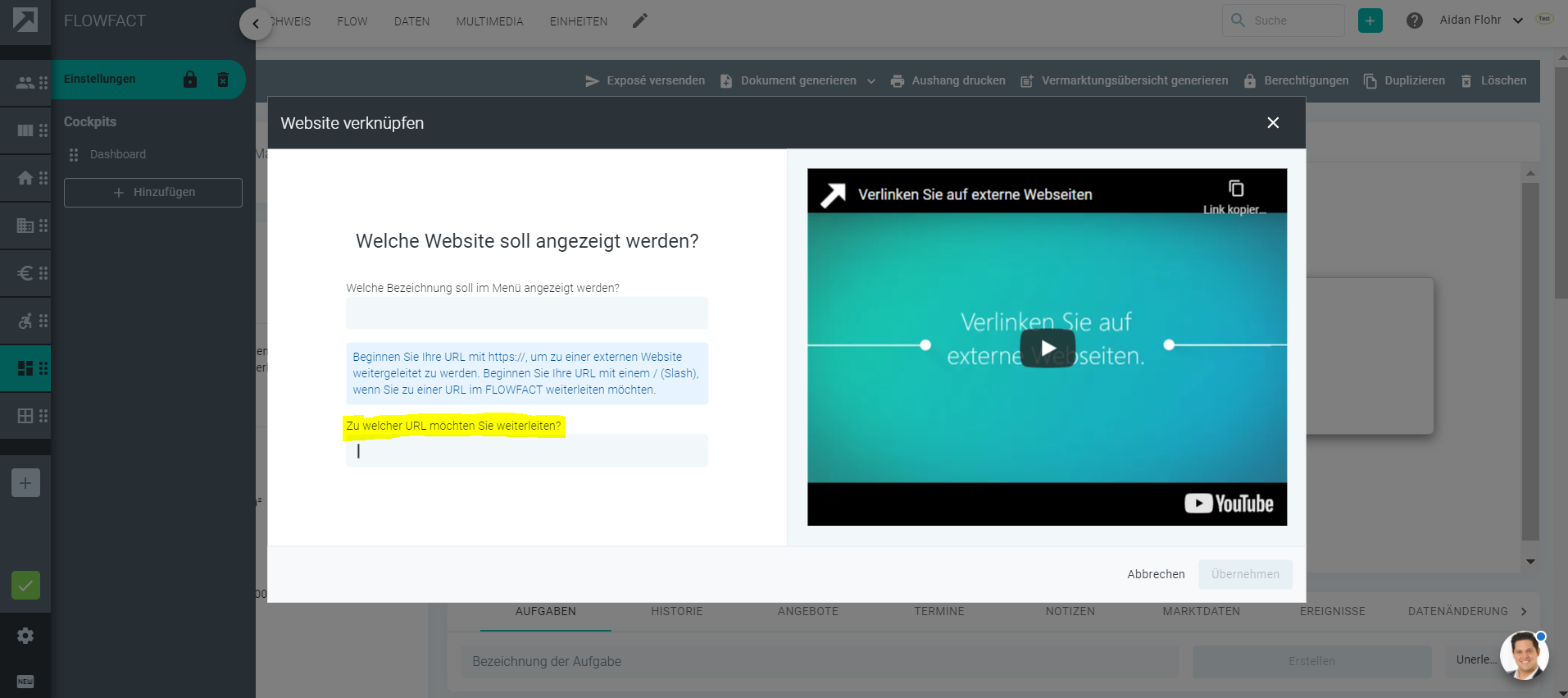Click the scroll up arrow of inner scrollbar
This screenshot has width=1568, height=698.
coord(1530,174)
